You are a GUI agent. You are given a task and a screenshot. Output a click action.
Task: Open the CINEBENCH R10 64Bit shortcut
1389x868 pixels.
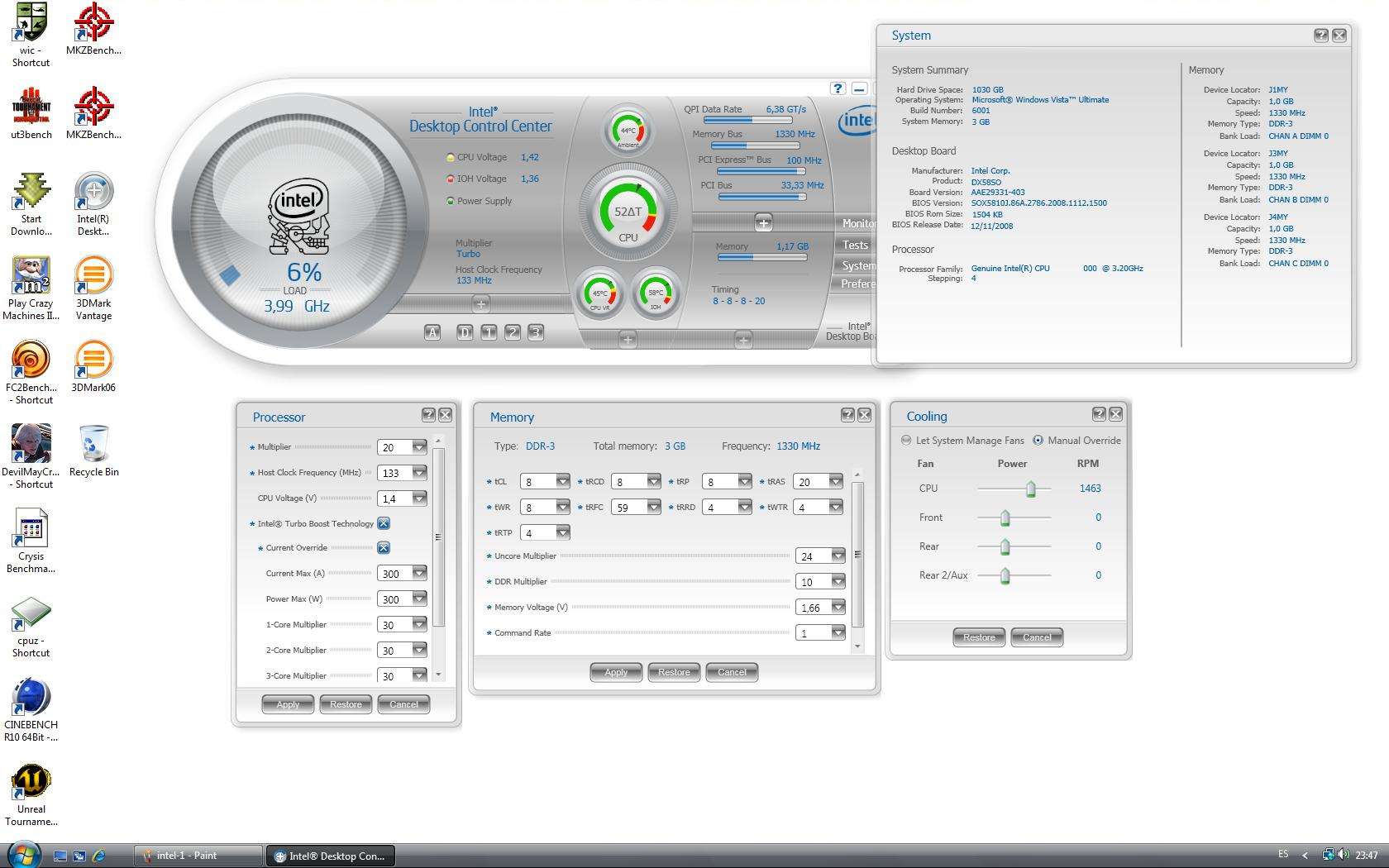point(31,699)
